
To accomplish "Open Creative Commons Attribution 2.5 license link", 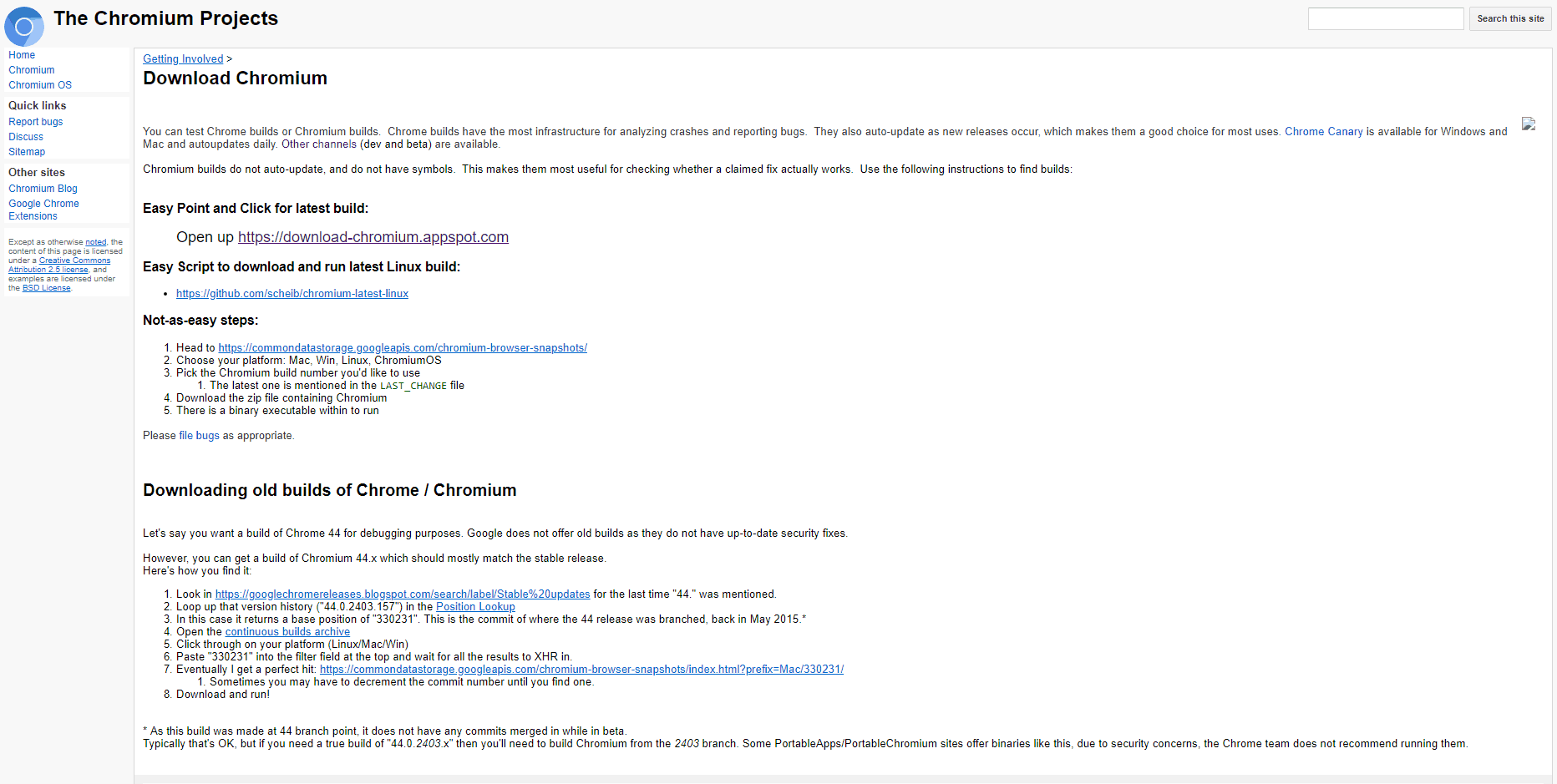I will (59, 266).
